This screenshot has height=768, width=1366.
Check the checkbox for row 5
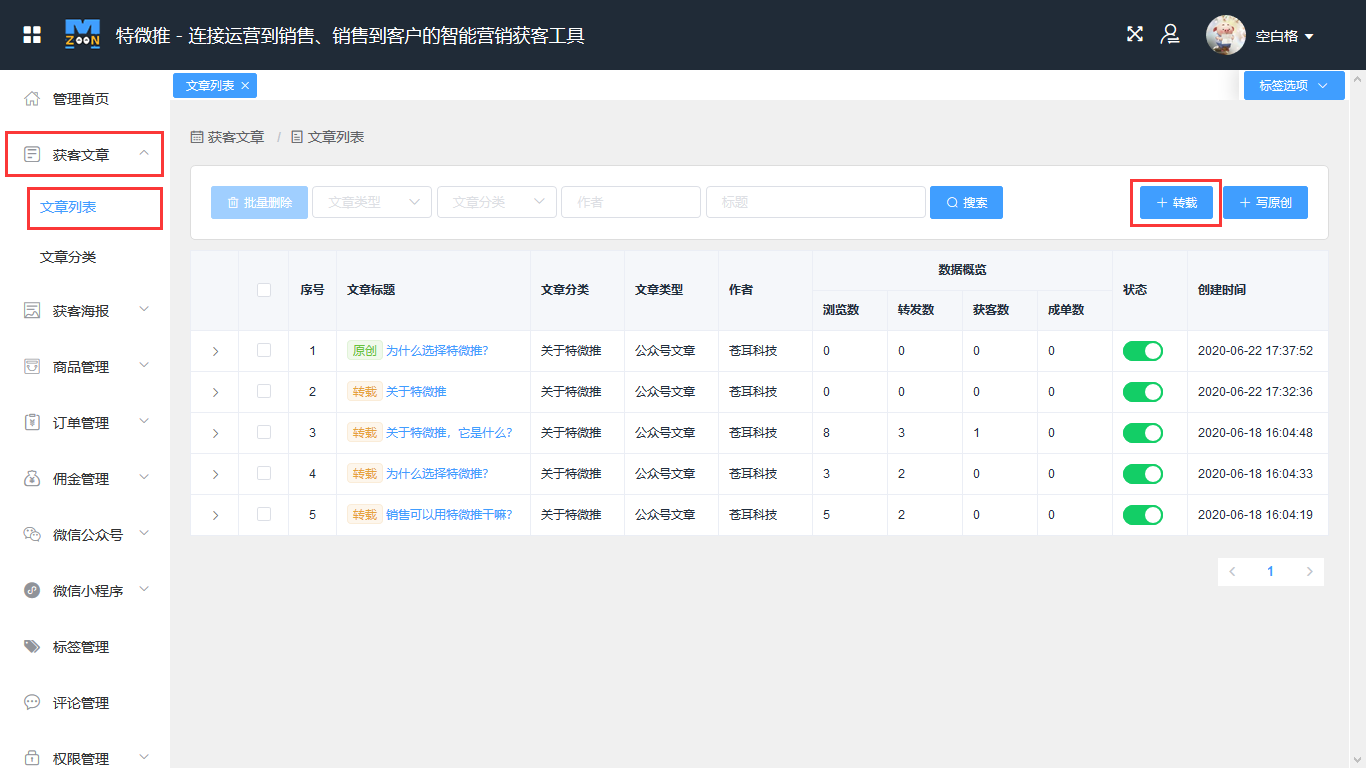point(264,514)
